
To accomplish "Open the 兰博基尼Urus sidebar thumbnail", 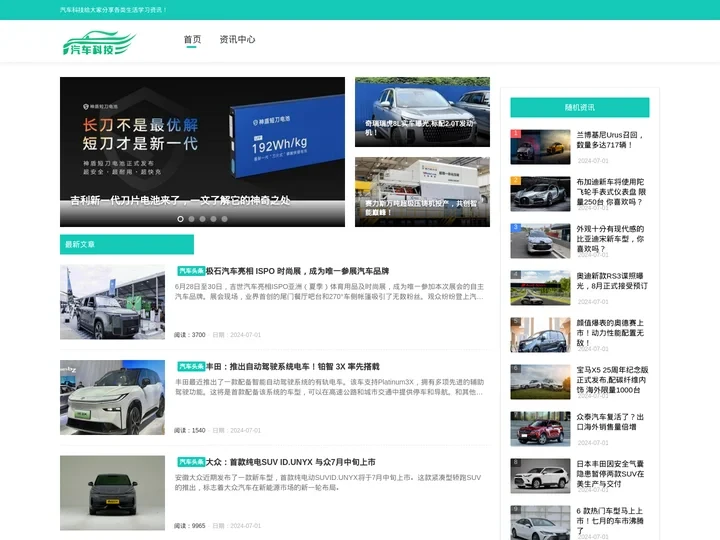I will [x=540, y=147].
